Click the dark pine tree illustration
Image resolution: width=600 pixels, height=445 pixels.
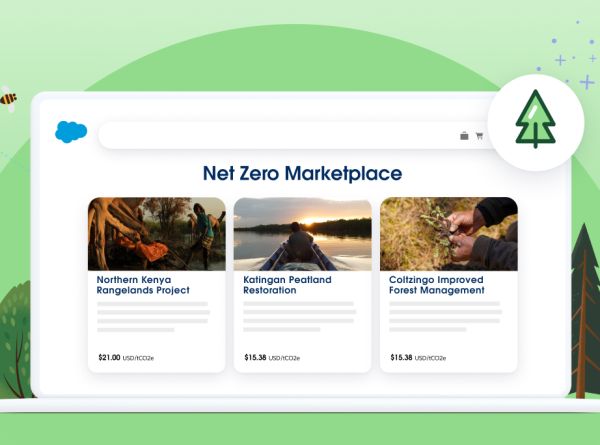click(x=585, y=312)
